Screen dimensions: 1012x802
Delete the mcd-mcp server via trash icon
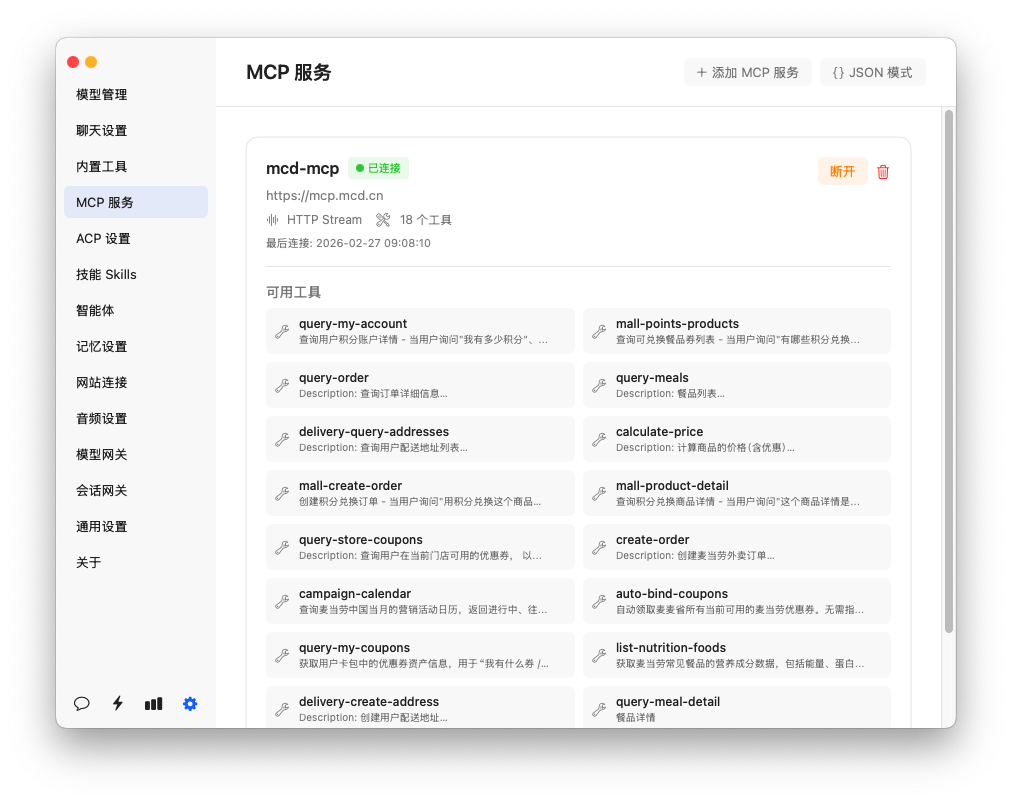(x=883, y=172)
